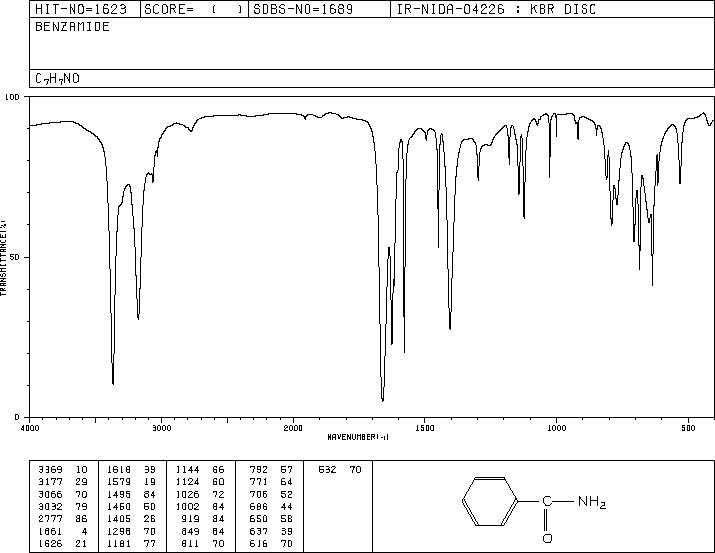Click the 849 wavenumber value
Viewport: 715px width, 553px height.
pos(191,531)
